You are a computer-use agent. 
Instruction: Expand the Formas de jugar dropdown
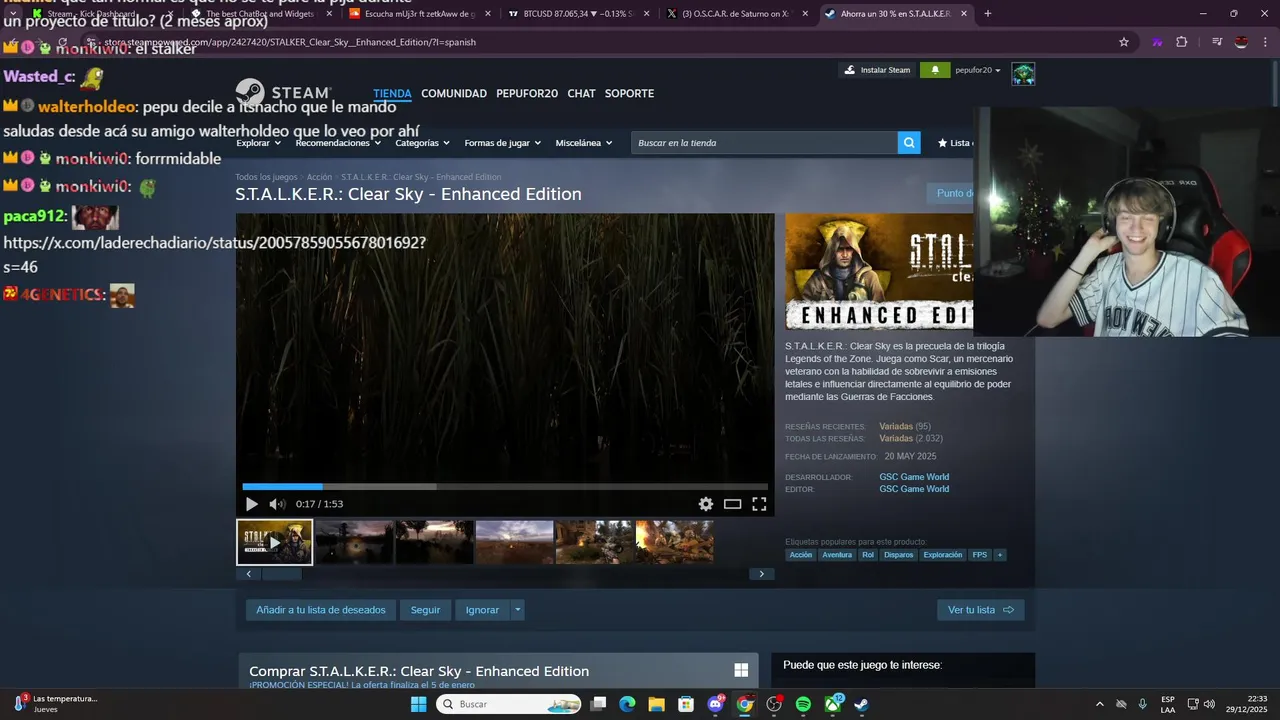(502, 143)
